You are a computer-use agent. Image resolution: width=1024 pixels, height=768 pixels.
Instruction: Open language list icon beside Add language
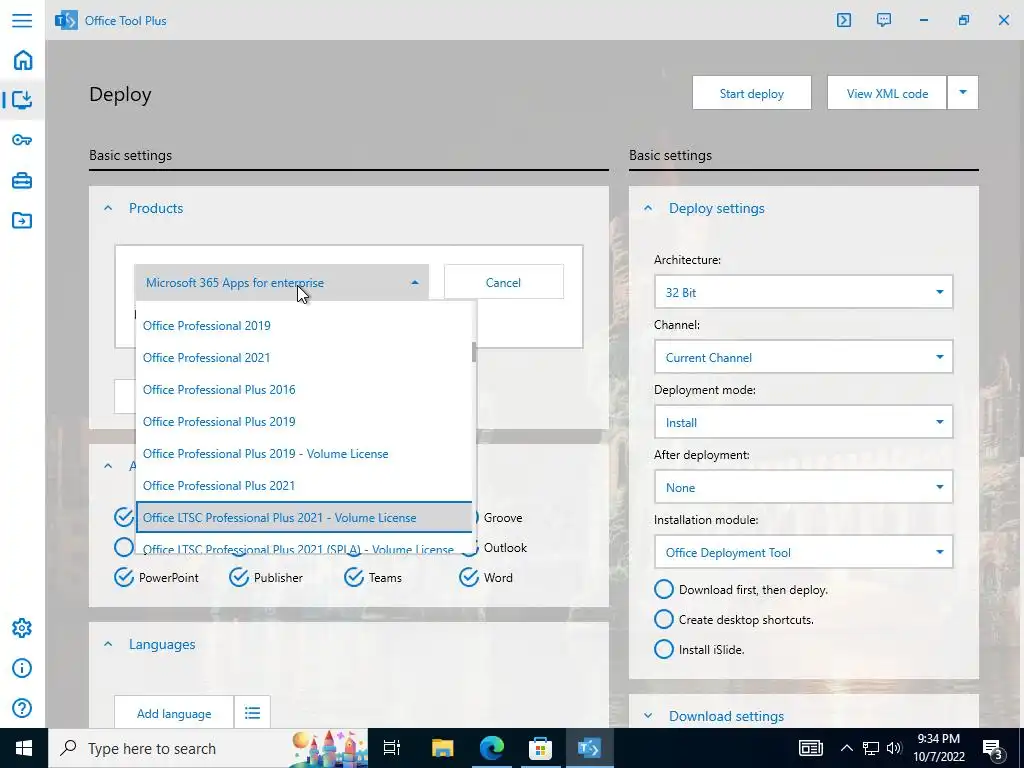(x=252, y=712)
